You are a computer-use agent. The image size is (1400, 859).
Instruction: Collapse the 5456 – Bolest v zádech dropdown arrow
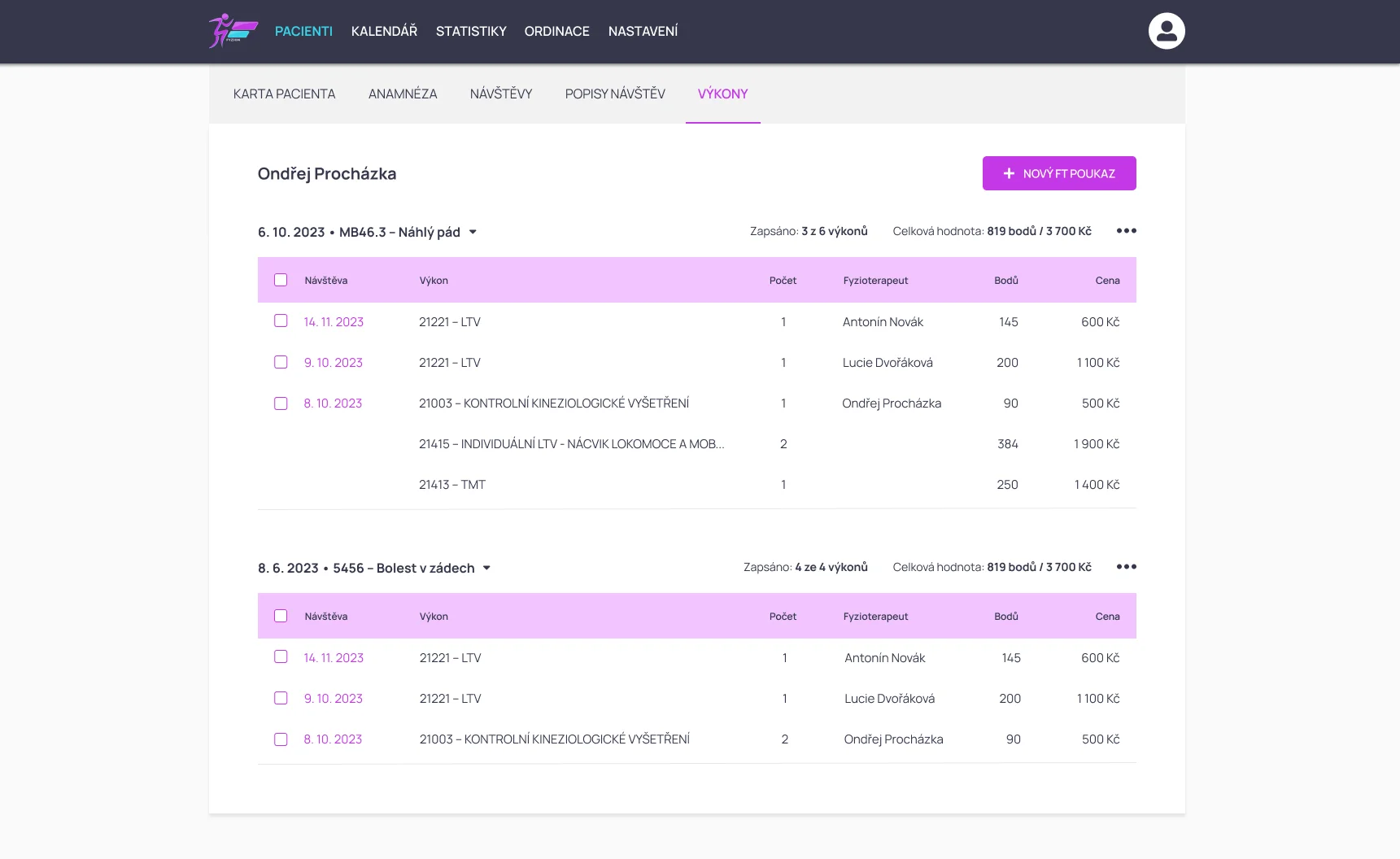point(486,569)
